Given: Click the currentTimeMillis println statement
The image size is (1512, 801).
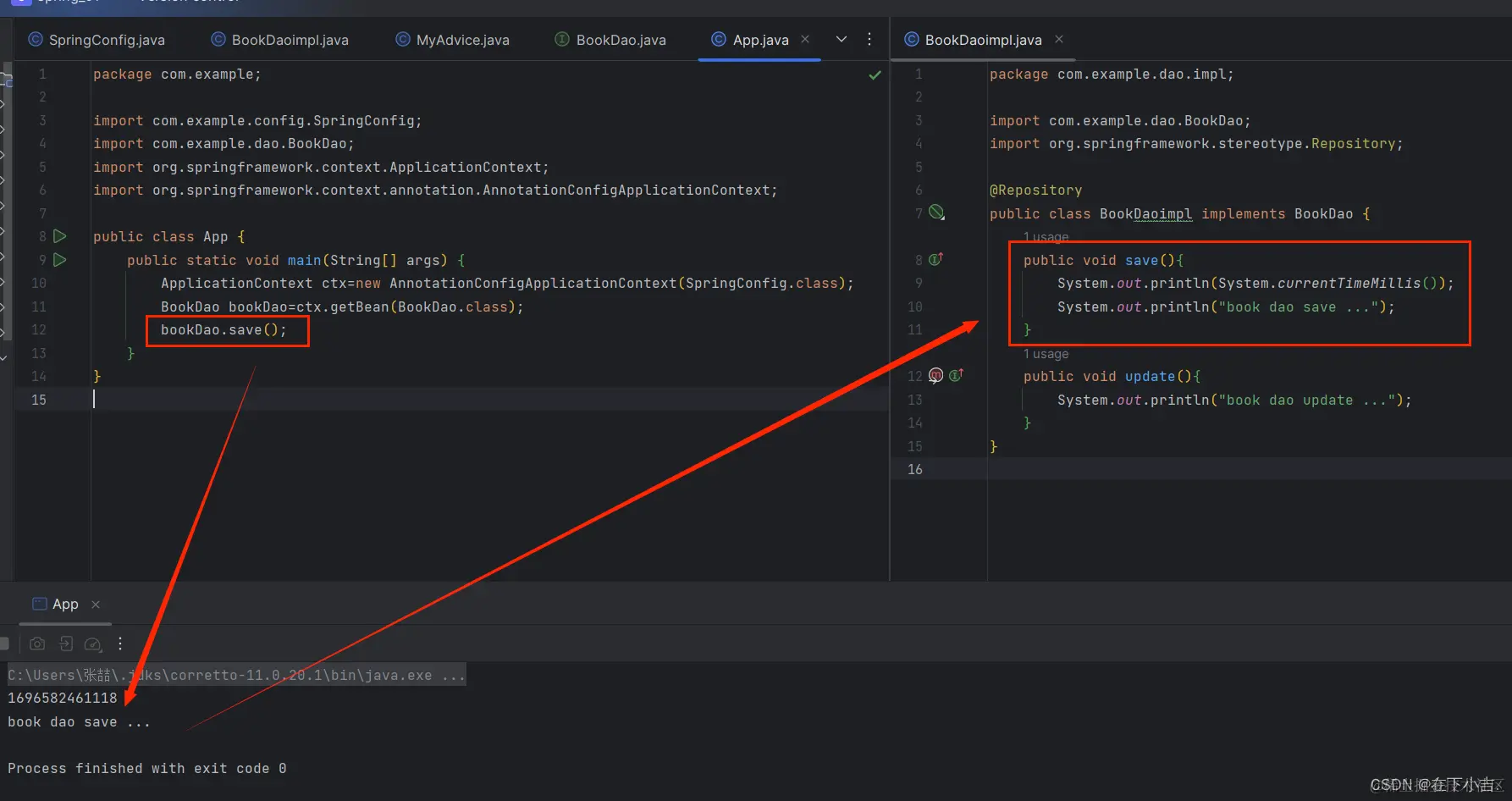Looking at the screenshot, I should click(x=1255, y=284).
